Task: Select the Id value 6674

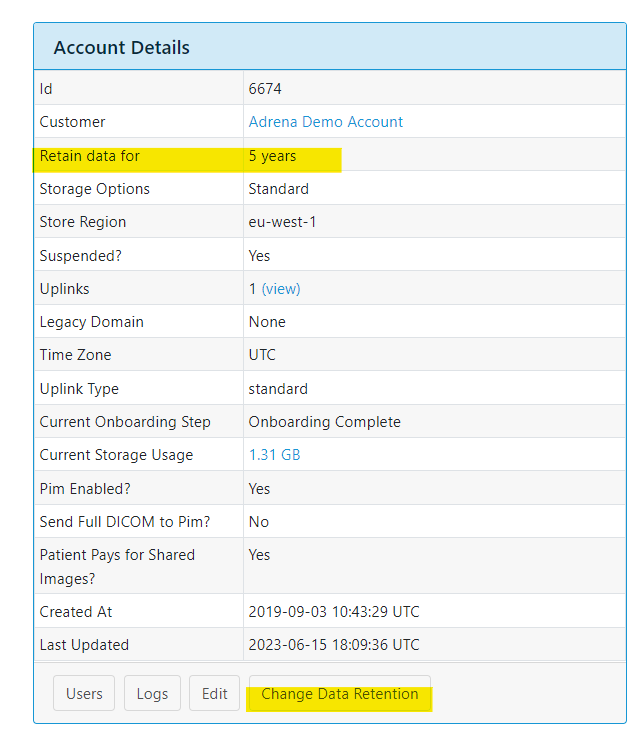Action: tap(265, 89)
